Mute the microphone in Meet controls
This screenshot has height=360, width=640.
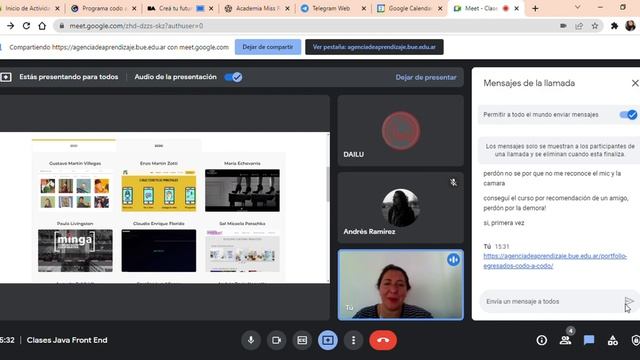click(251, 340)
